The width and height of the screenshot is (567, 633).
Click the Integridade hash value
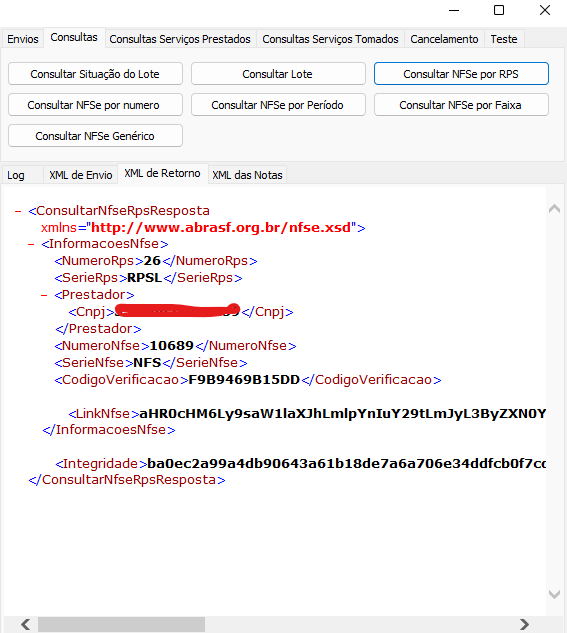pos(347,463)
